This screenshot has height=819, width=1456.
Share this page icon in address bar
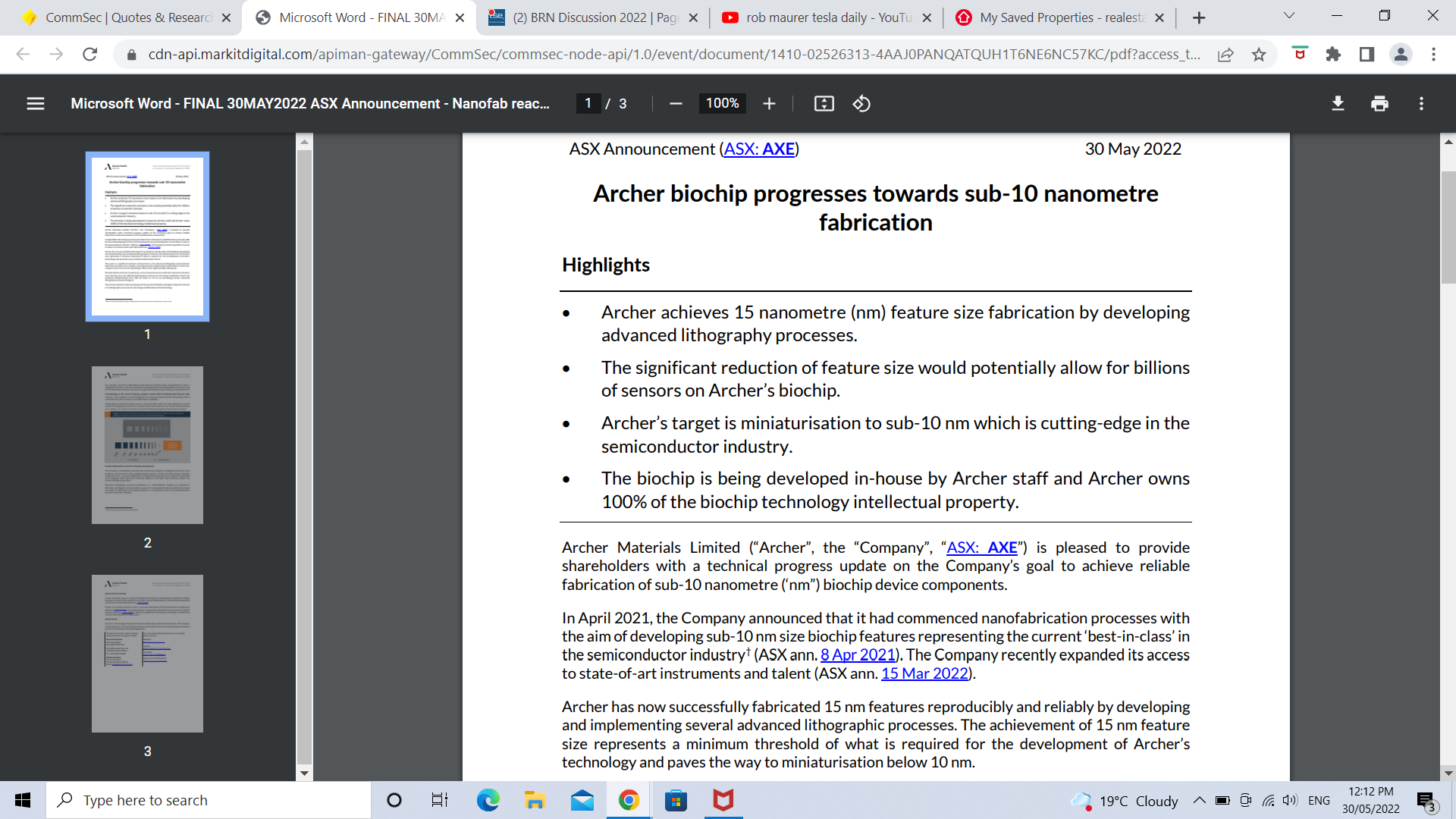click(x=1225, y=54)
